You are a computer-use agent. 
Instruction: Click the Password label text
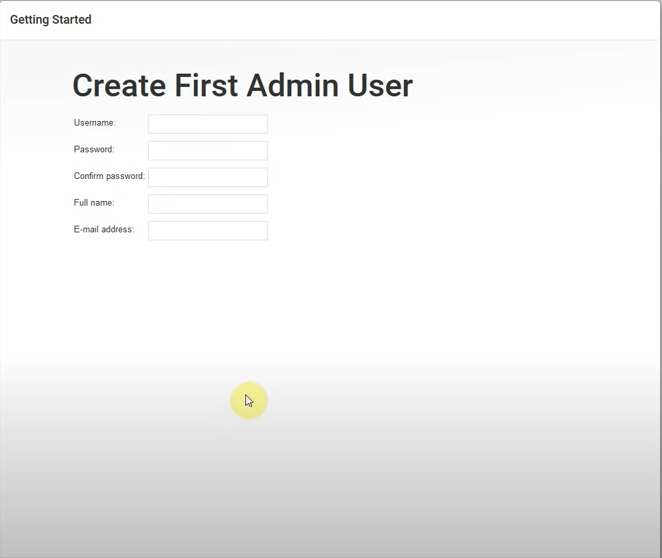(x=94, y=149)
